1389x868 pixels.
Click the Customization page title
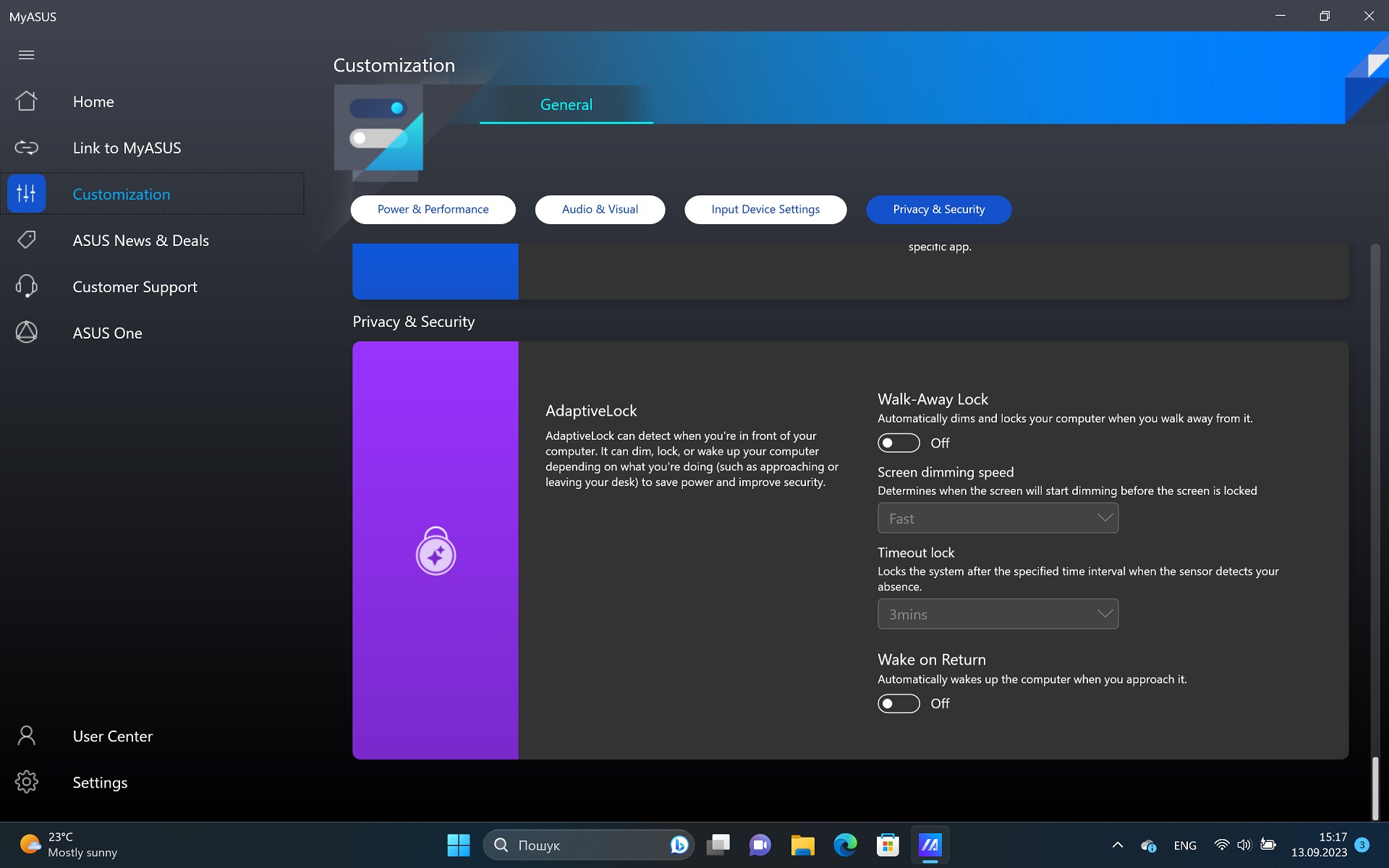coord(394,65)
